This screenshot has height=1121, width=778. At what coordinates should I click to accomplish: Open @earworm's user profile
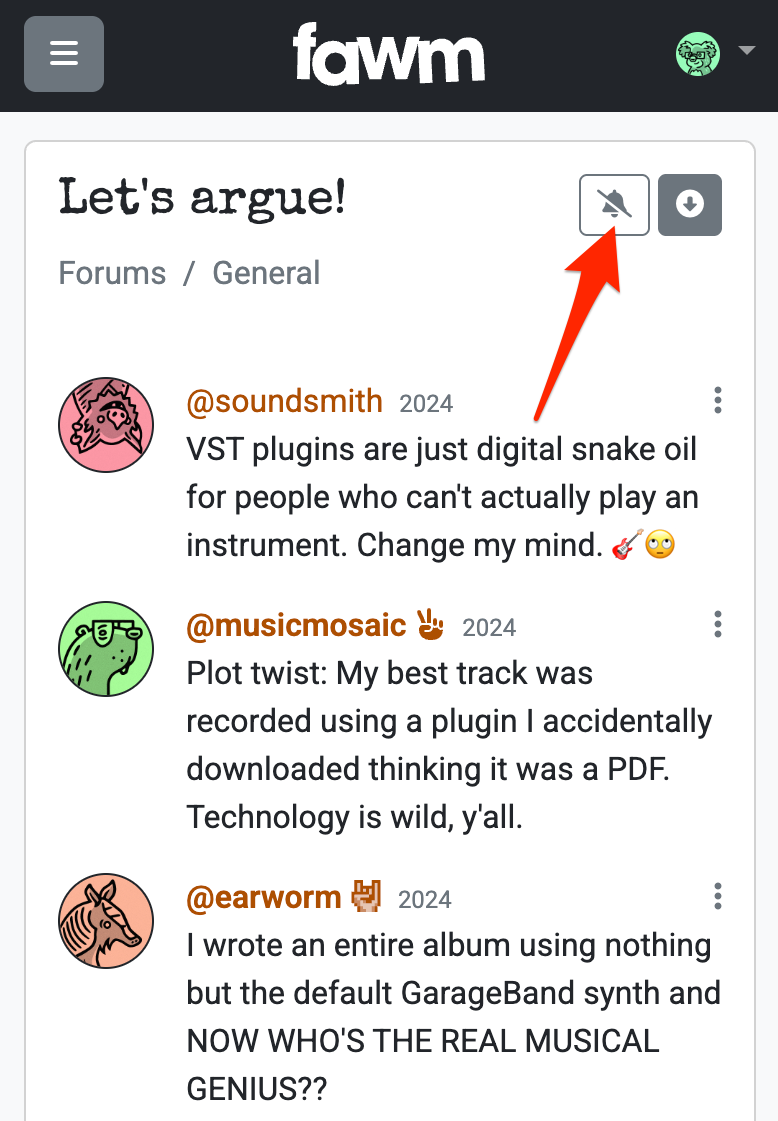pos(264,897)
